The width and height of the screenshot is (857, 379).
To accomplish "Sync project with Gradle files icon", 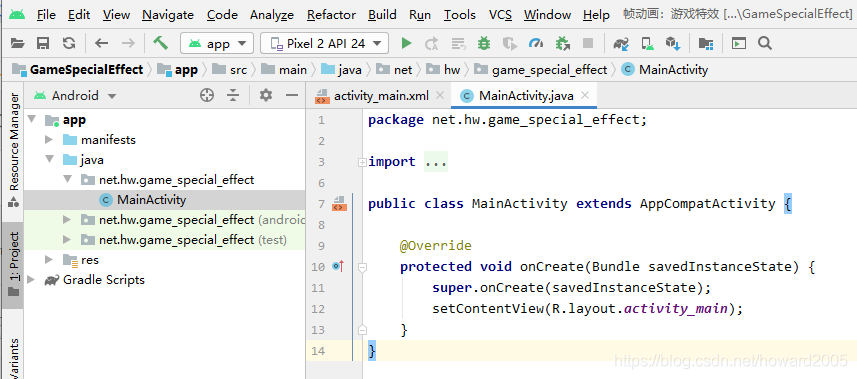I will tap(621, 43).
